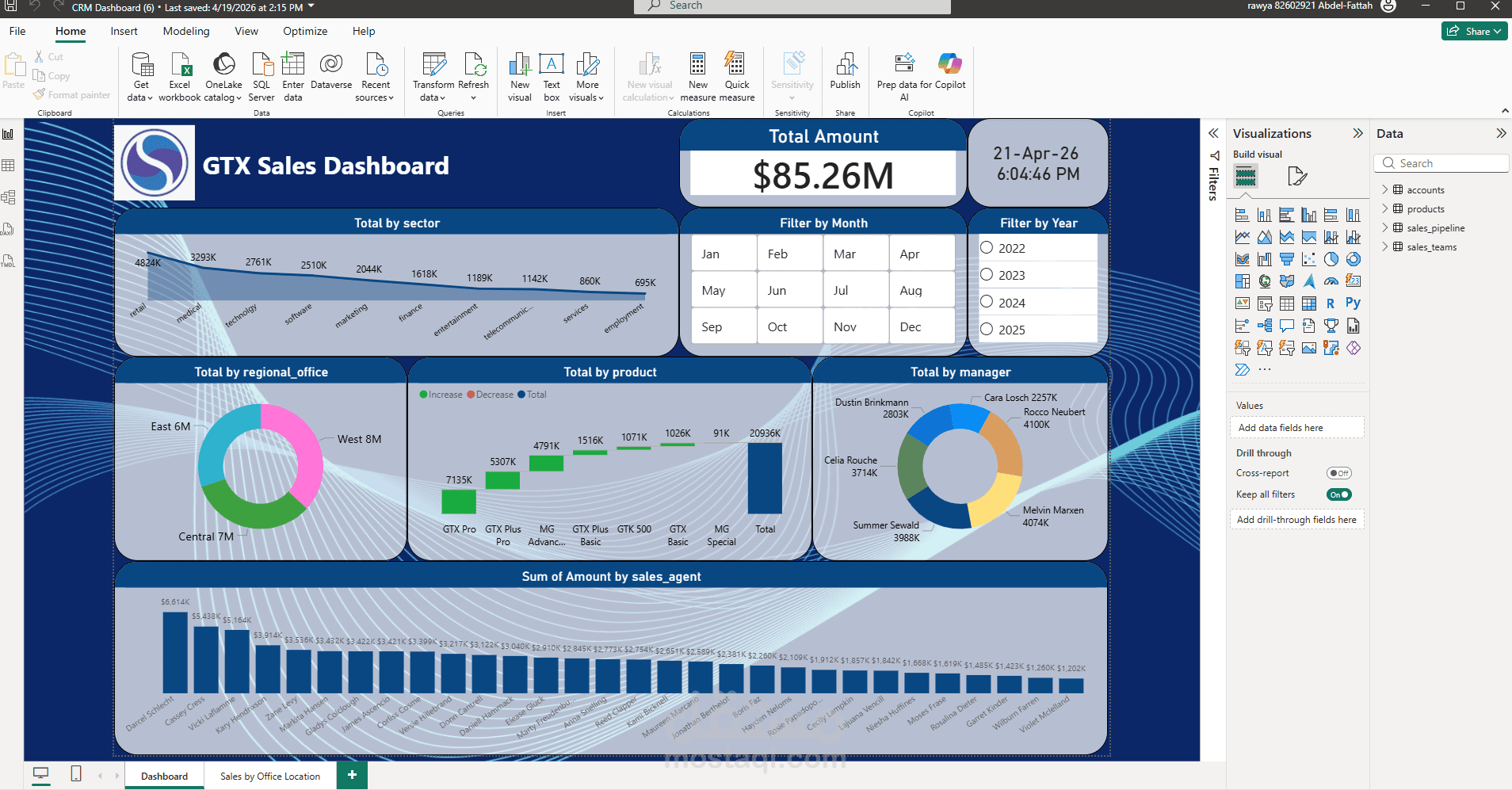Select the 2022 year radio button
1512x790 pixels.
(x=987, y=247)
